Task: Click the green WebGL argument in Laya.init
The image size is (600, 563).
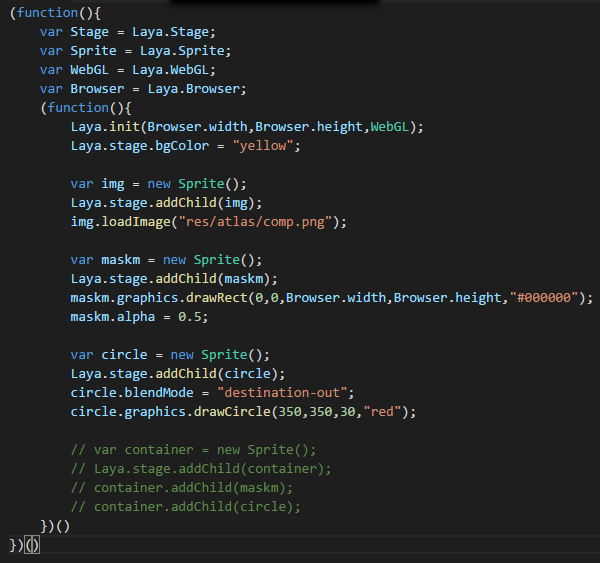Action: pyautogui.click(x=390, y=127)
